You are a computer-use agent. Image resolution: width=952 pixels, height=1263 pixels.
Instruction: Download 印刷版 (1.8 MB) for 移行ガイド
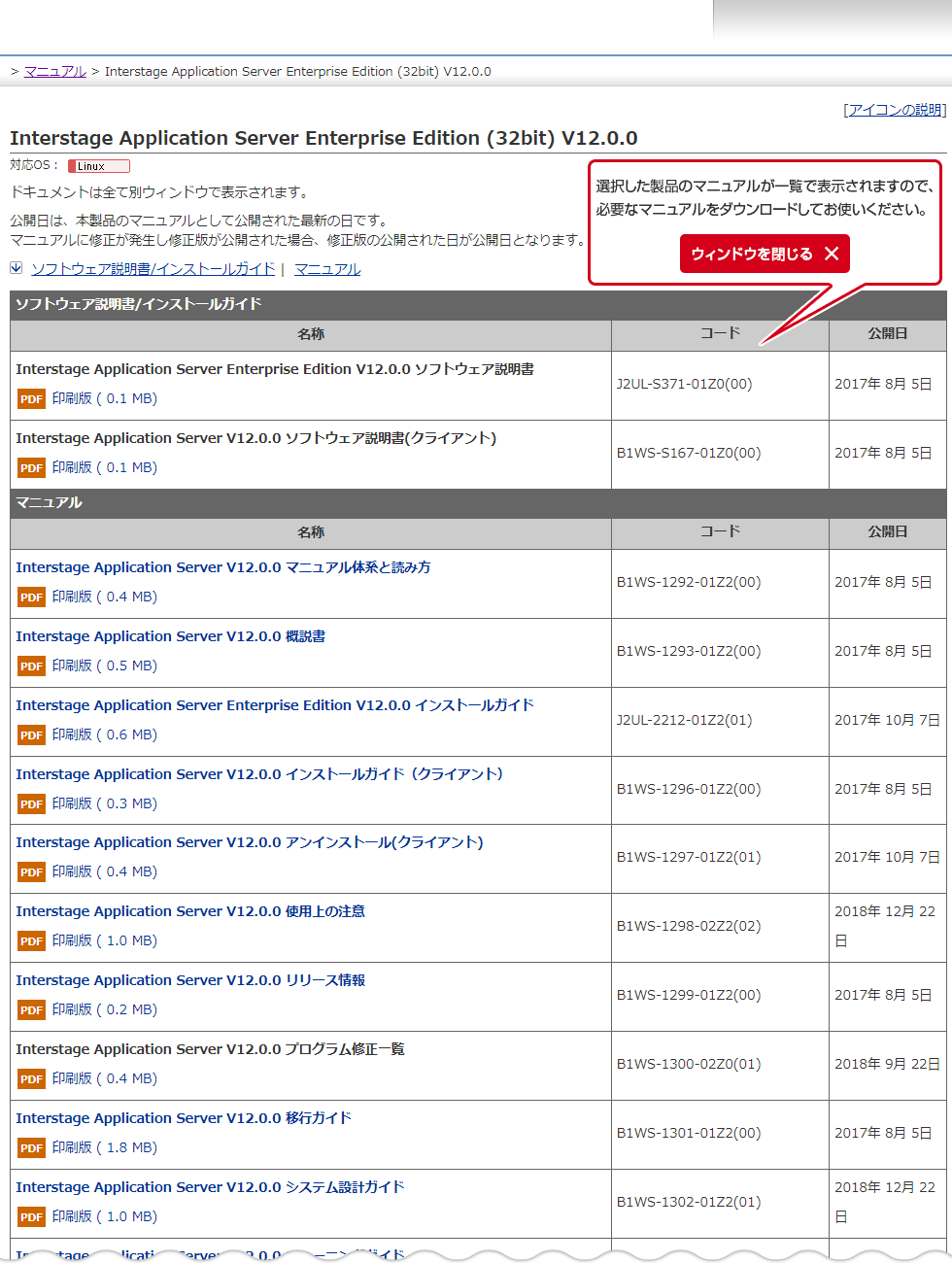[105, 1147]
